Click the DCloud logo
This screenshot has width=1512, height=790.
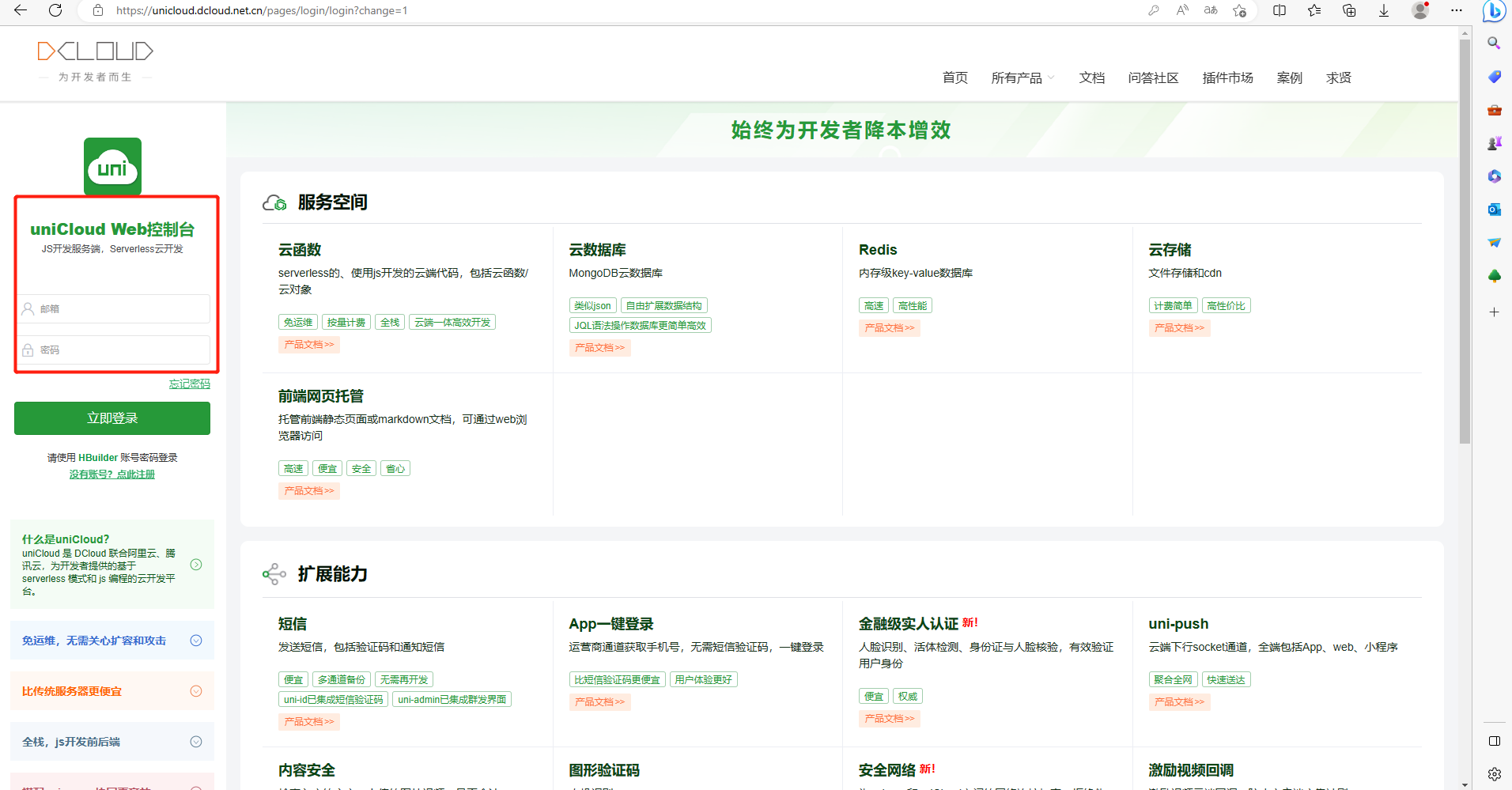tap(95, 61)
